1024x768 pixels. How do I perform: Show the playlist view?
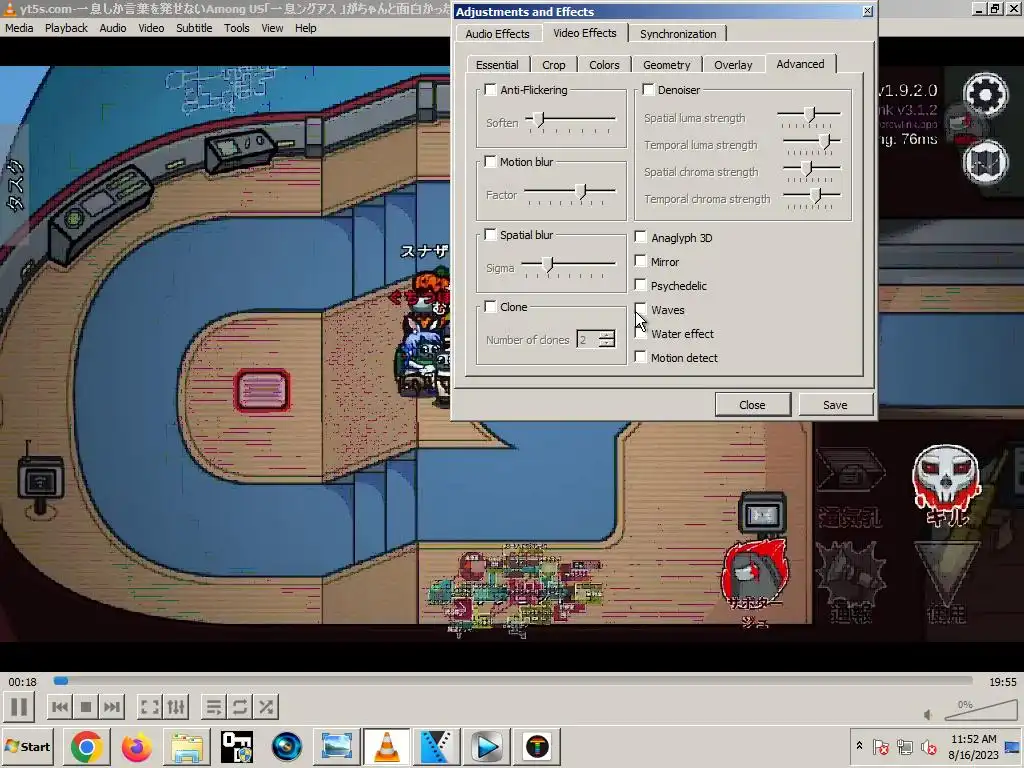tap(214, 707)
